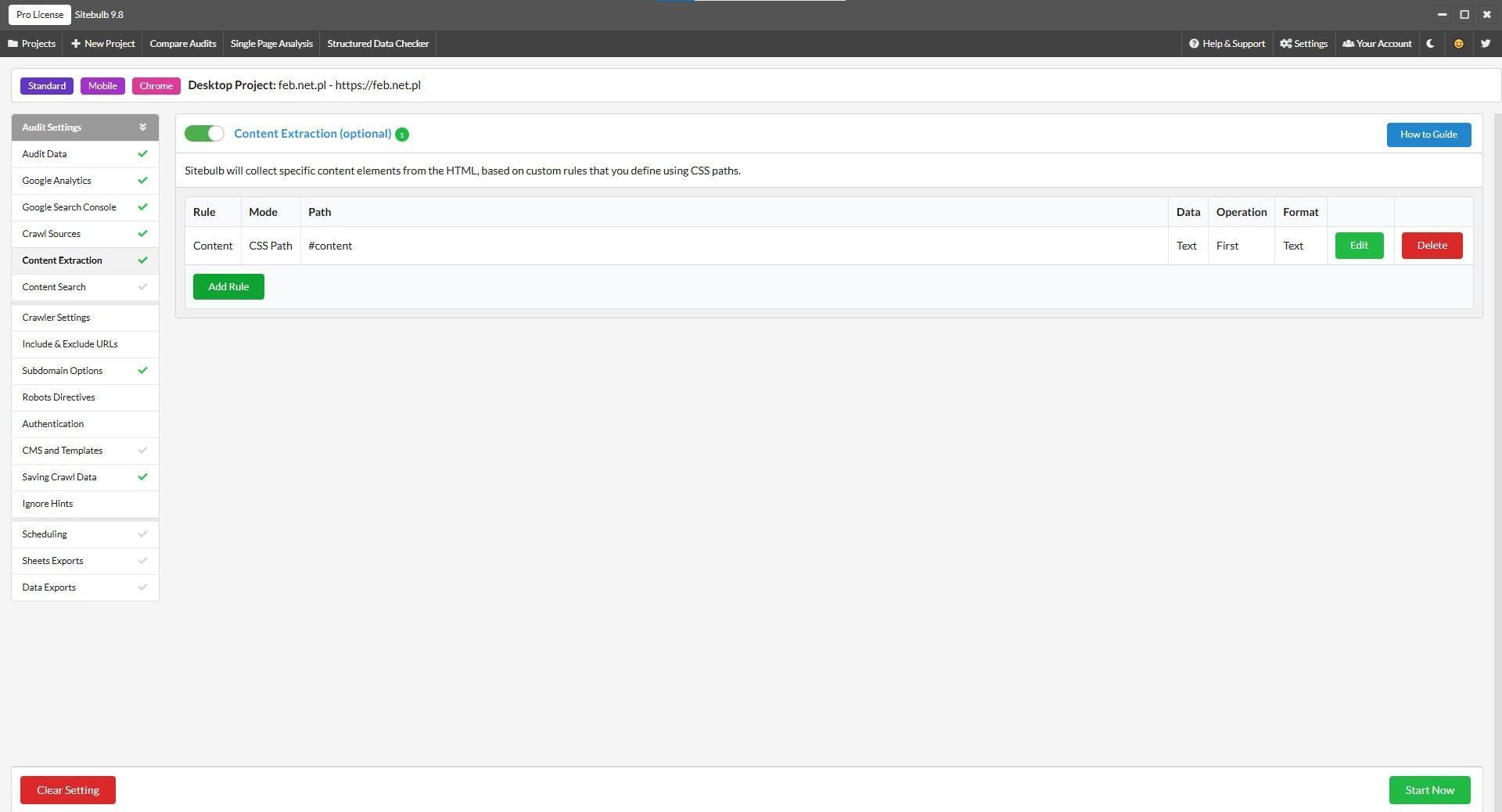
Task: Click the Add Rule button
Action: tap(228, 286)
